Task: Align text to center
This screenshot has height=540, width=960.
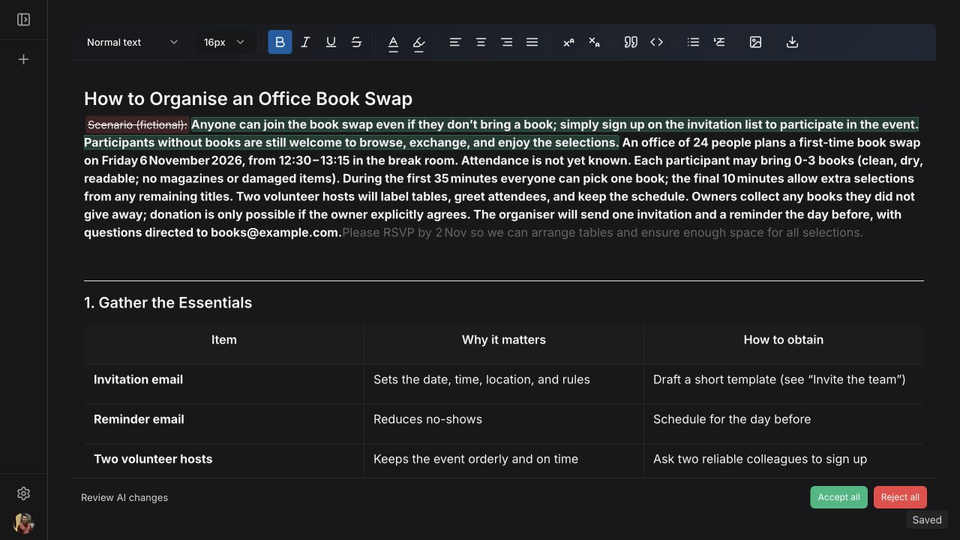Action: (x=481, y=42)
